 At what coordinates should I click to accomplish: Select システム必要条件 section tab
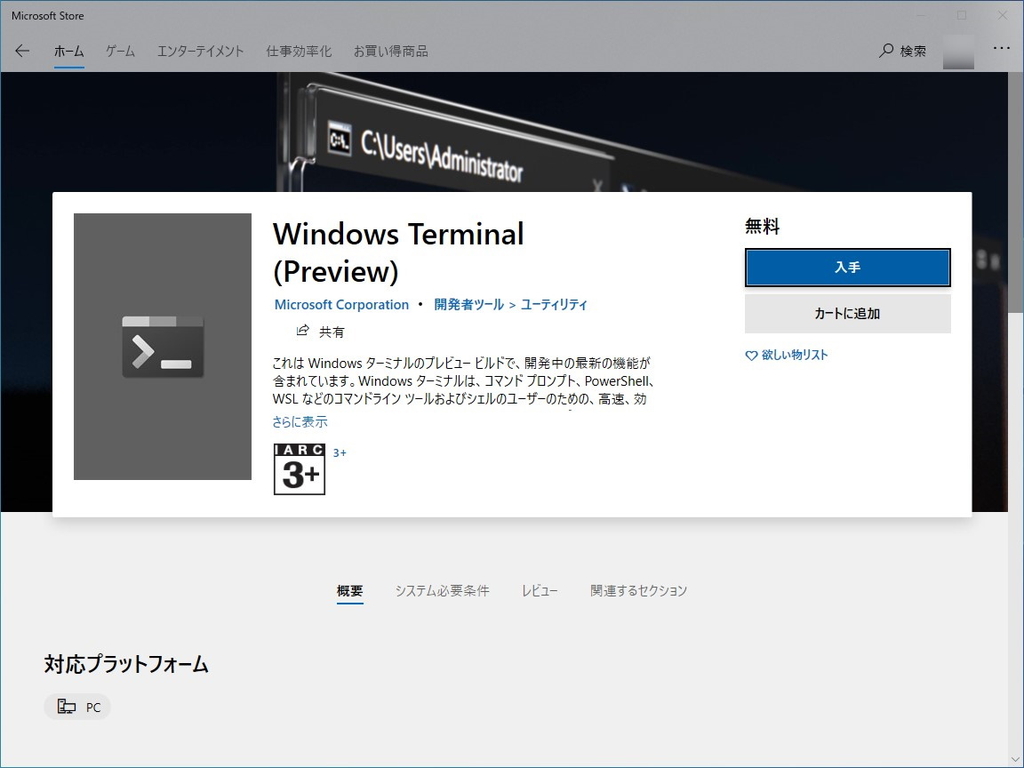coord(441,590)
